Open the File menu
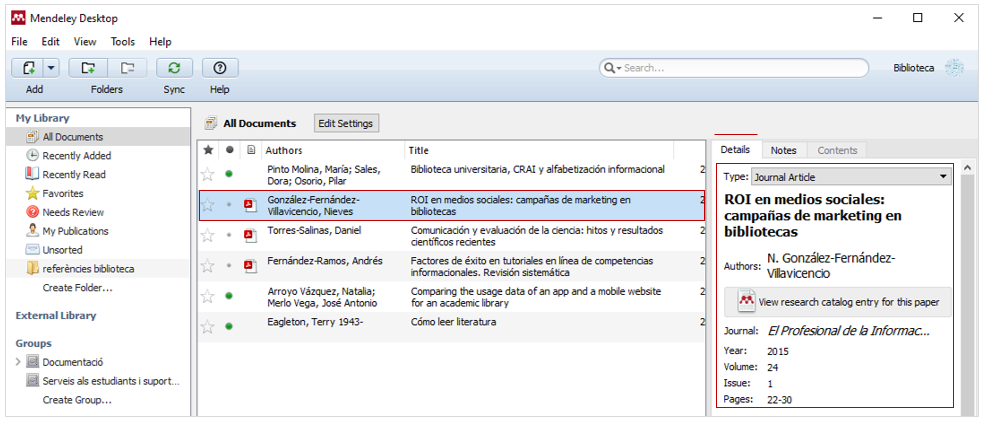Image resolution: width=986 pixels, height=425 pixels. point(19,41)
